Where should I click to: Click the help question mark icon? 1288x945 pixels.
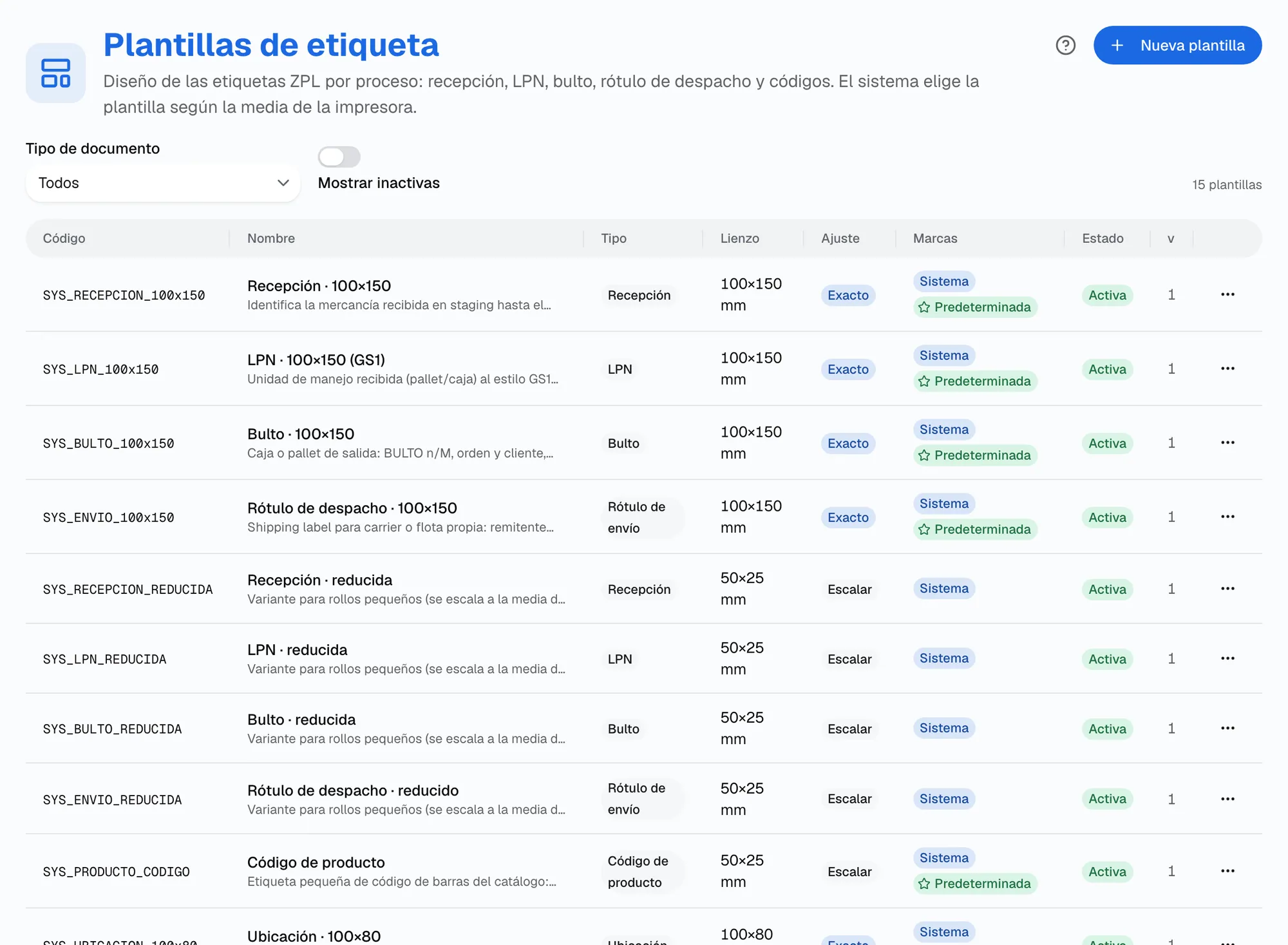click(1066, 45)
